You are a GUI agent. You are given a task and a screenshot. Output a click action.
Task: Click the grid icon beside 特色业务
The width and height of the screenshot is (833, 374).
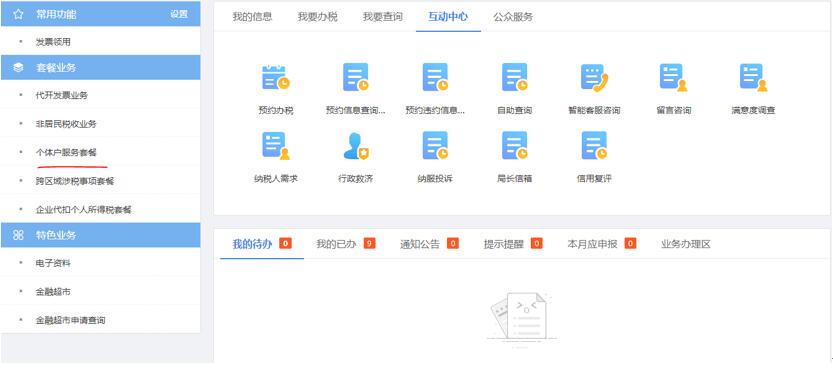click(x=18, y=235)
